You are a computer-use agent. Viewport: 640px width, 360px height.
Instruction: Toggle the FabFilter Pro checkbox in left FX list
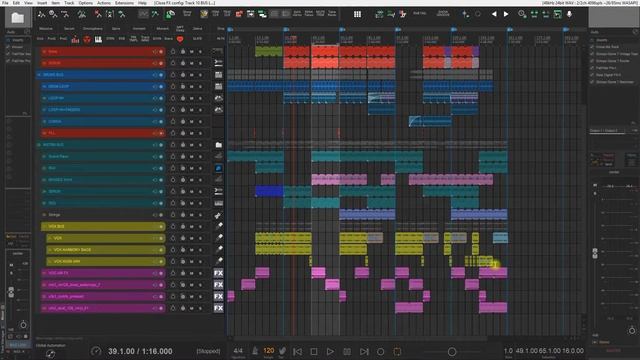pyautogui.click(x=8, y=61)
